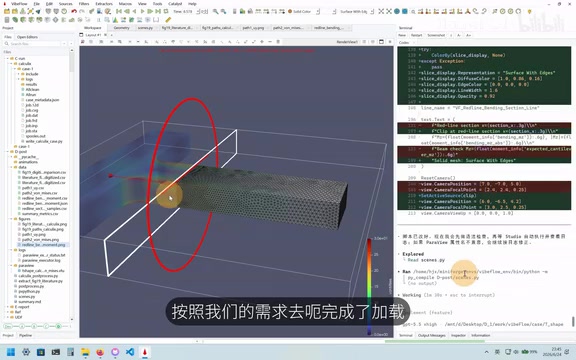This screenshot has width=576, height=360.
Task: Jump to first animation frame
Action: [x=119, y=11]
